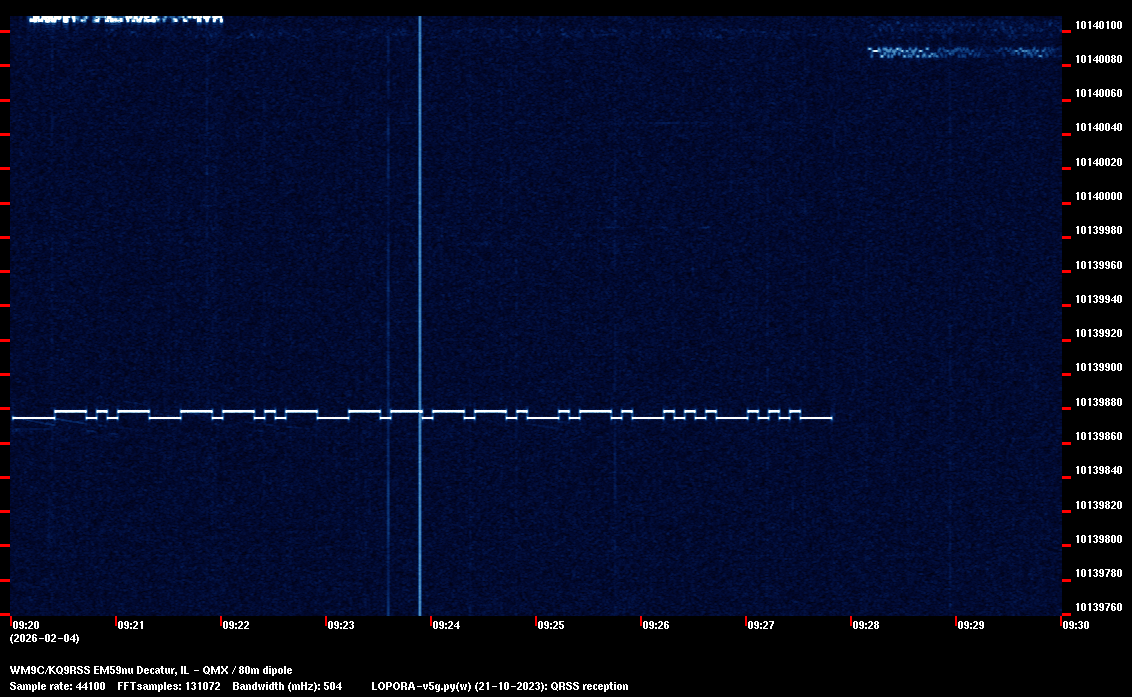Click the WM9C/KQ9RSS station caption

coord(151,670)
